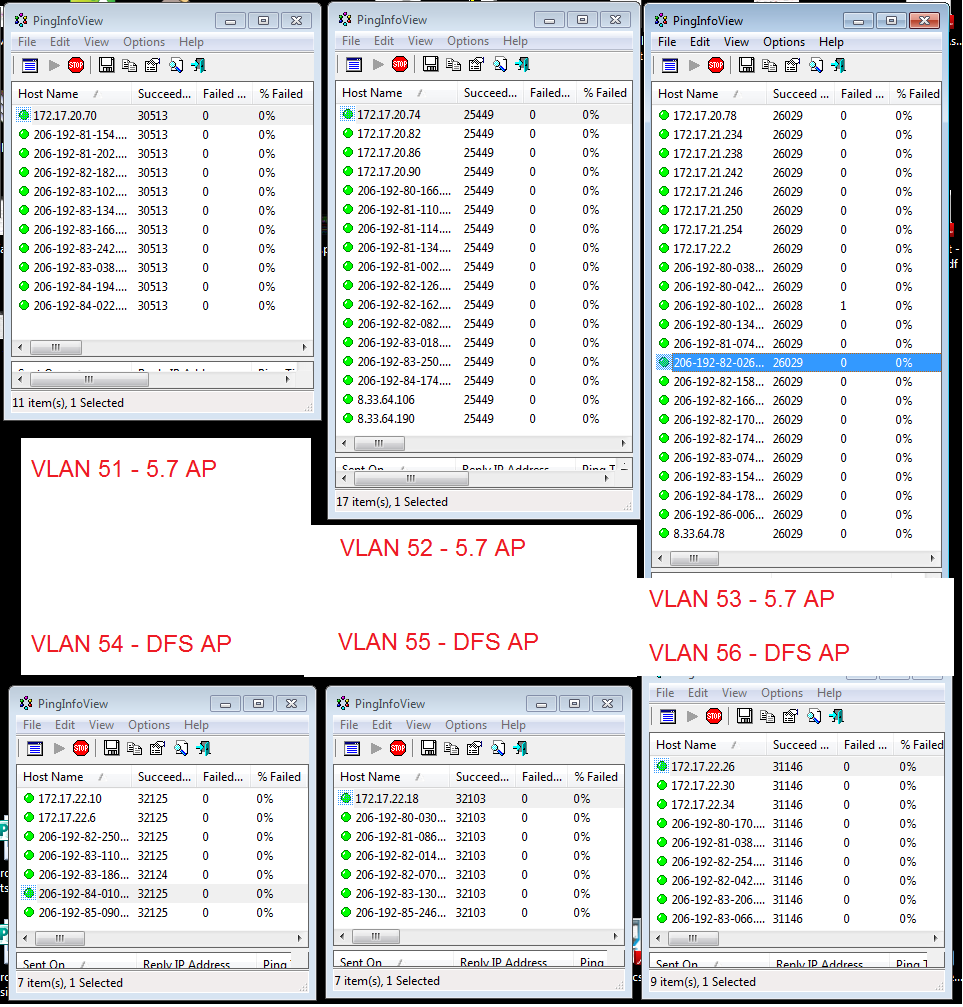The height and width of the screenshot is (1007, 963).
Task: Open the View menu in the VLAN 56 window
Action: point(734,692)
